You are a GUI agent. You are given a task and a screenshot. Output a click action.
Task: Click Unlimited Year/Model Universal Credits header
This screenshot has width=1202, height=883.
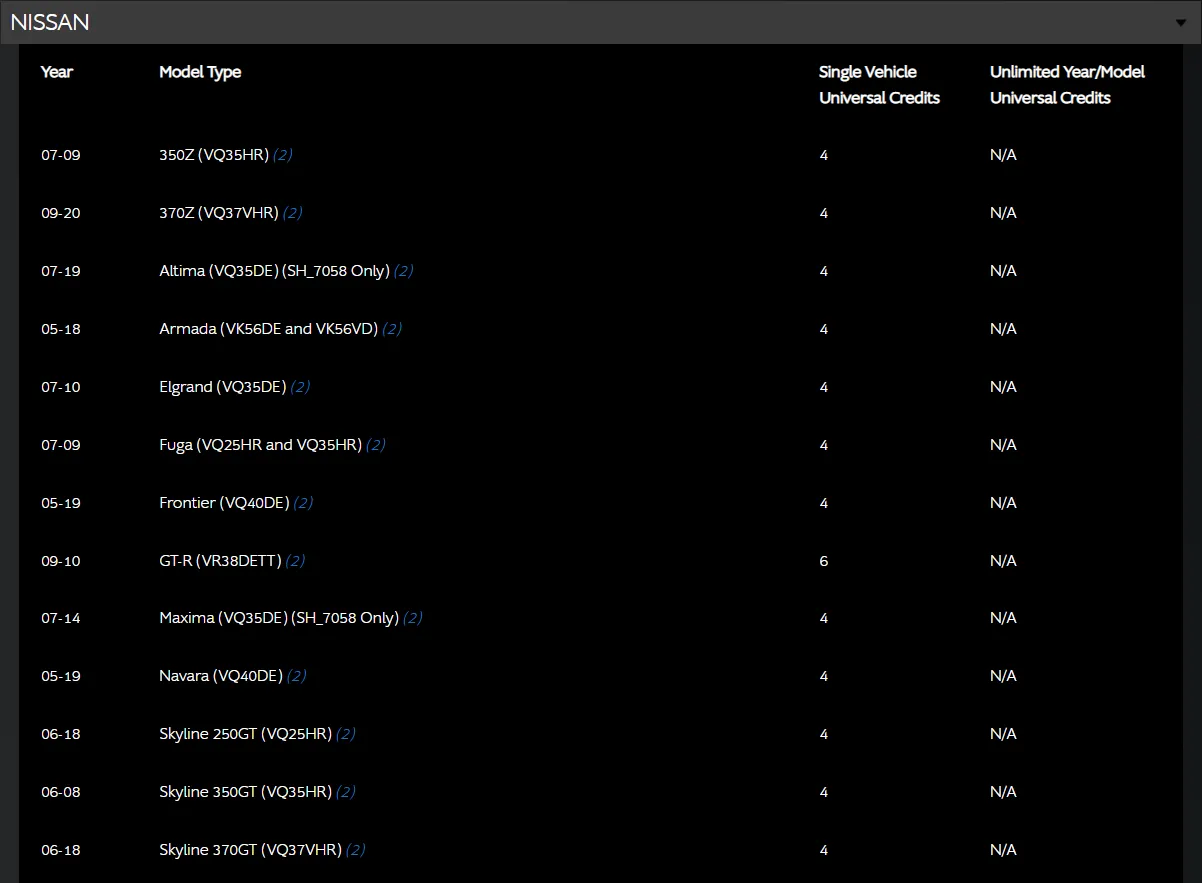tap(1067, 85)
